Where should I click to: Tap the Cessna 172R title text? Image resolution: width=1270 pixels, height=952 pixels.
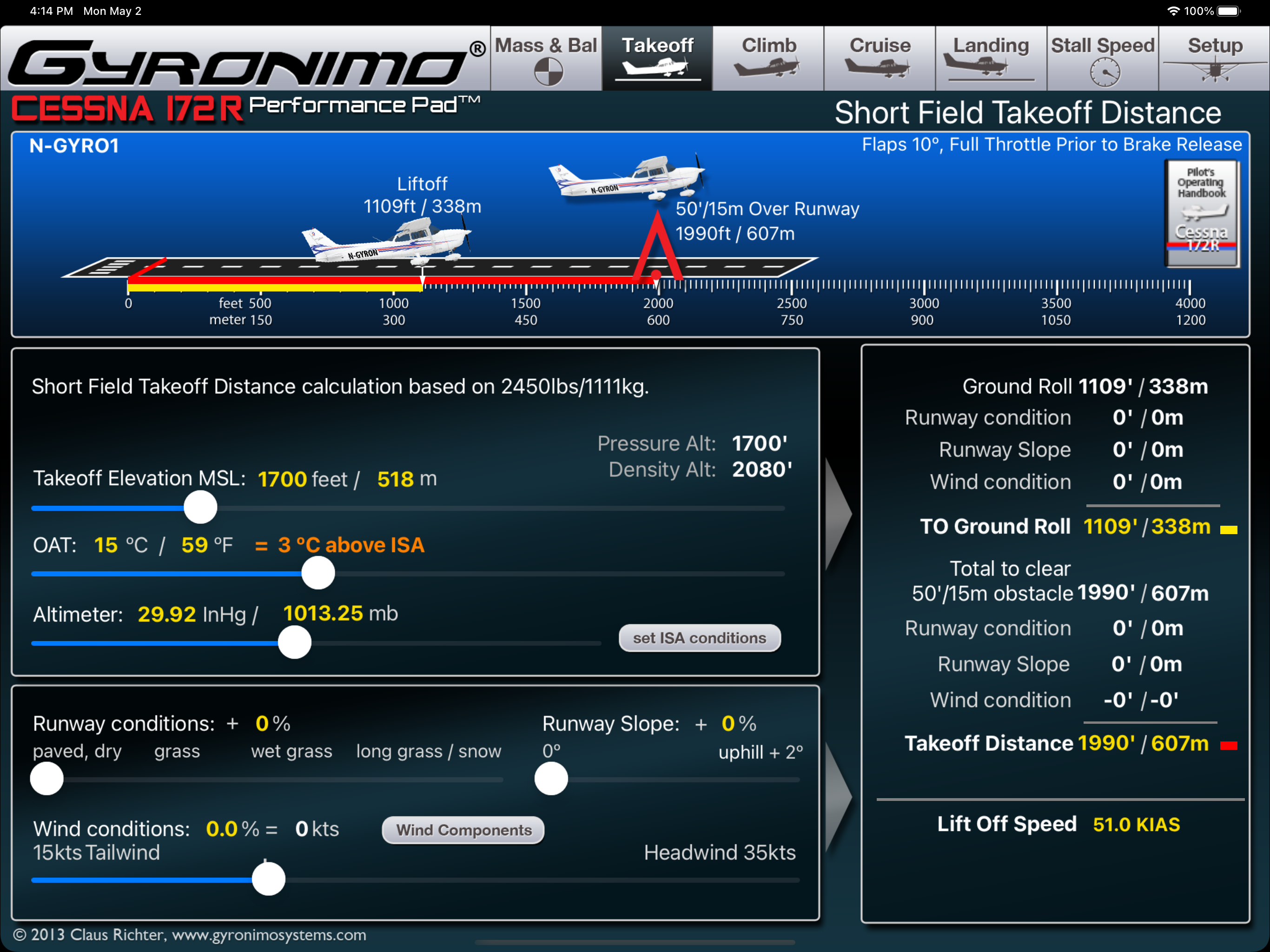(127, 109)
